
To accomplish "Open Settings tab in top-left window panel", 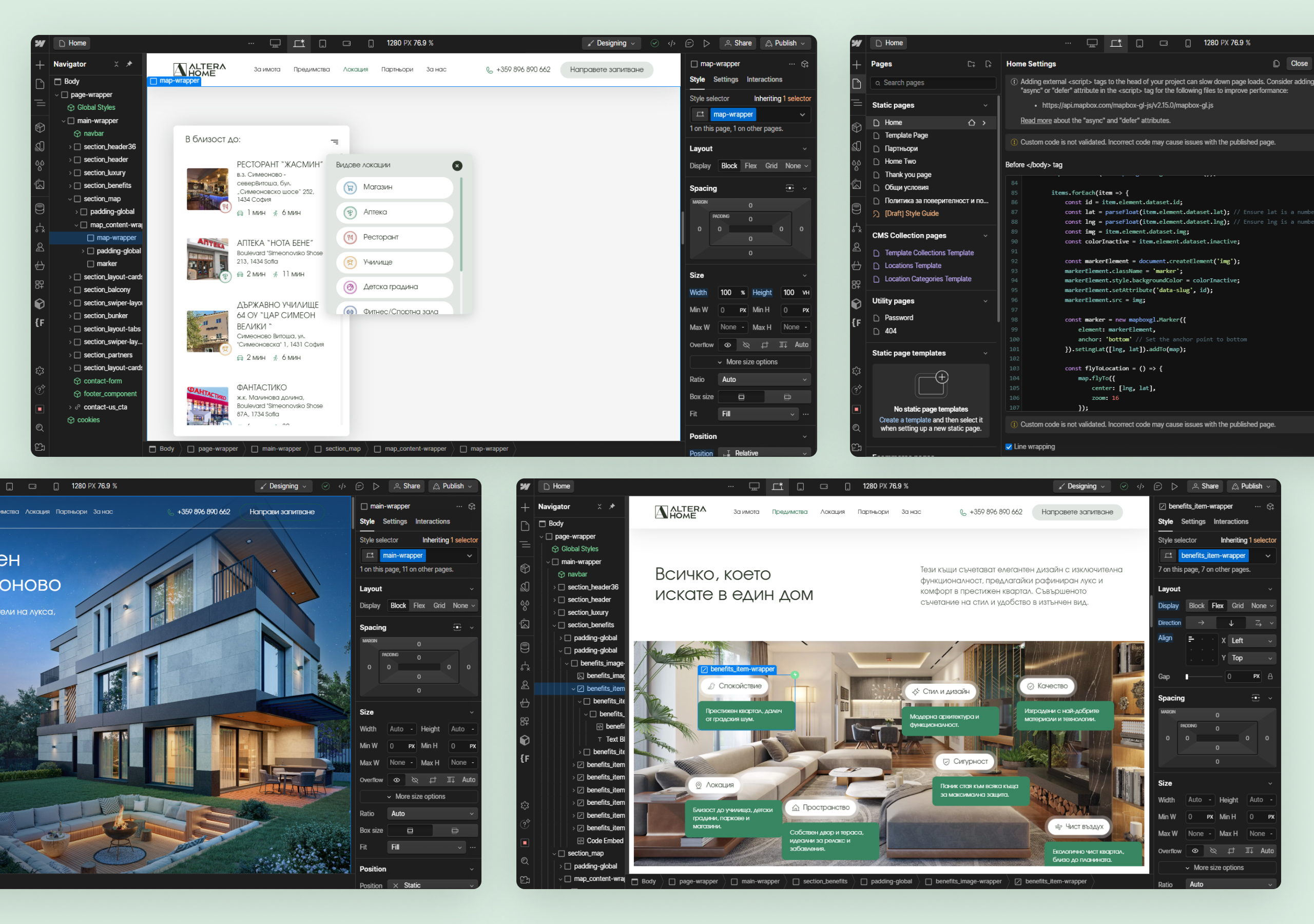I will tap(726, 80).
